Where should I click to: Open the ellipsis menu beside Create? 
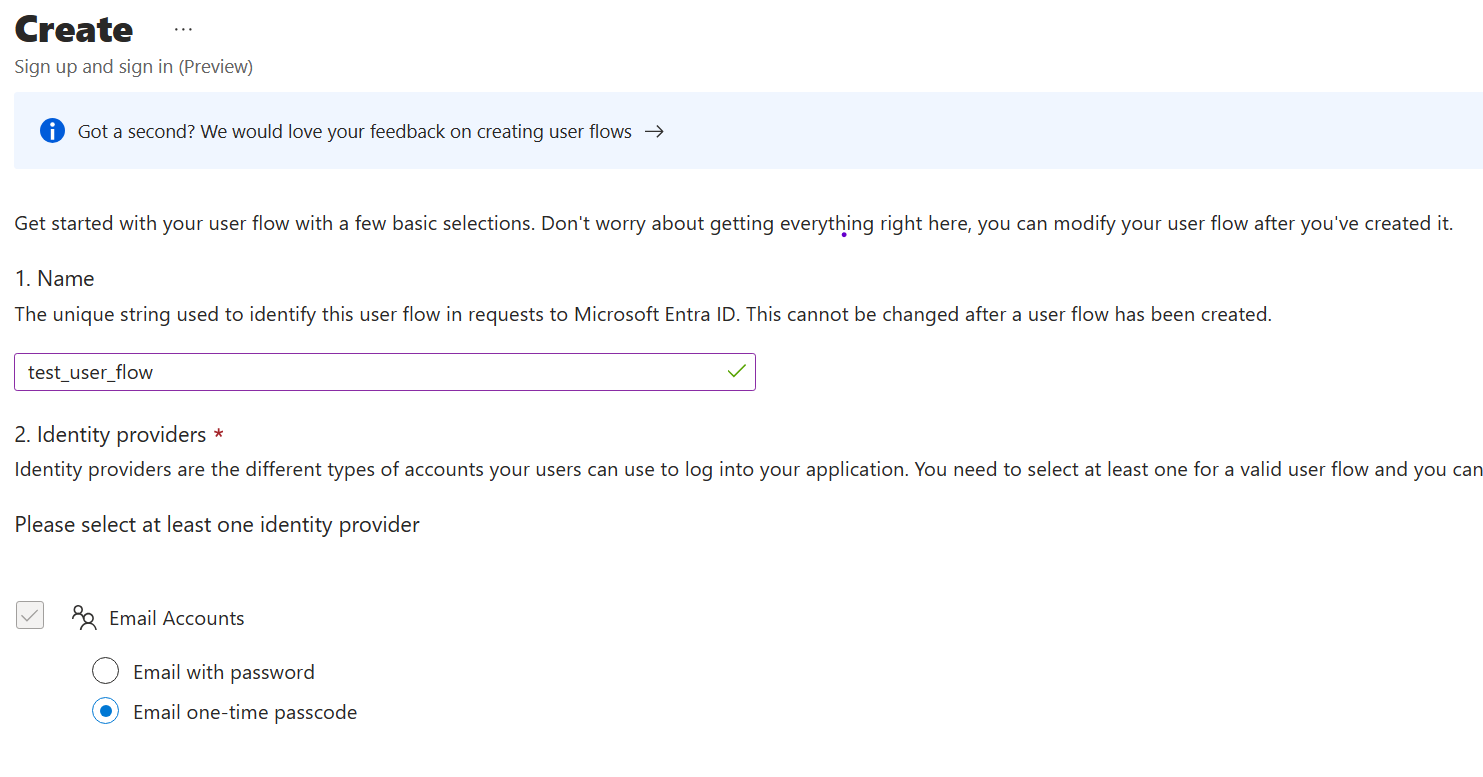click(183, 30)
